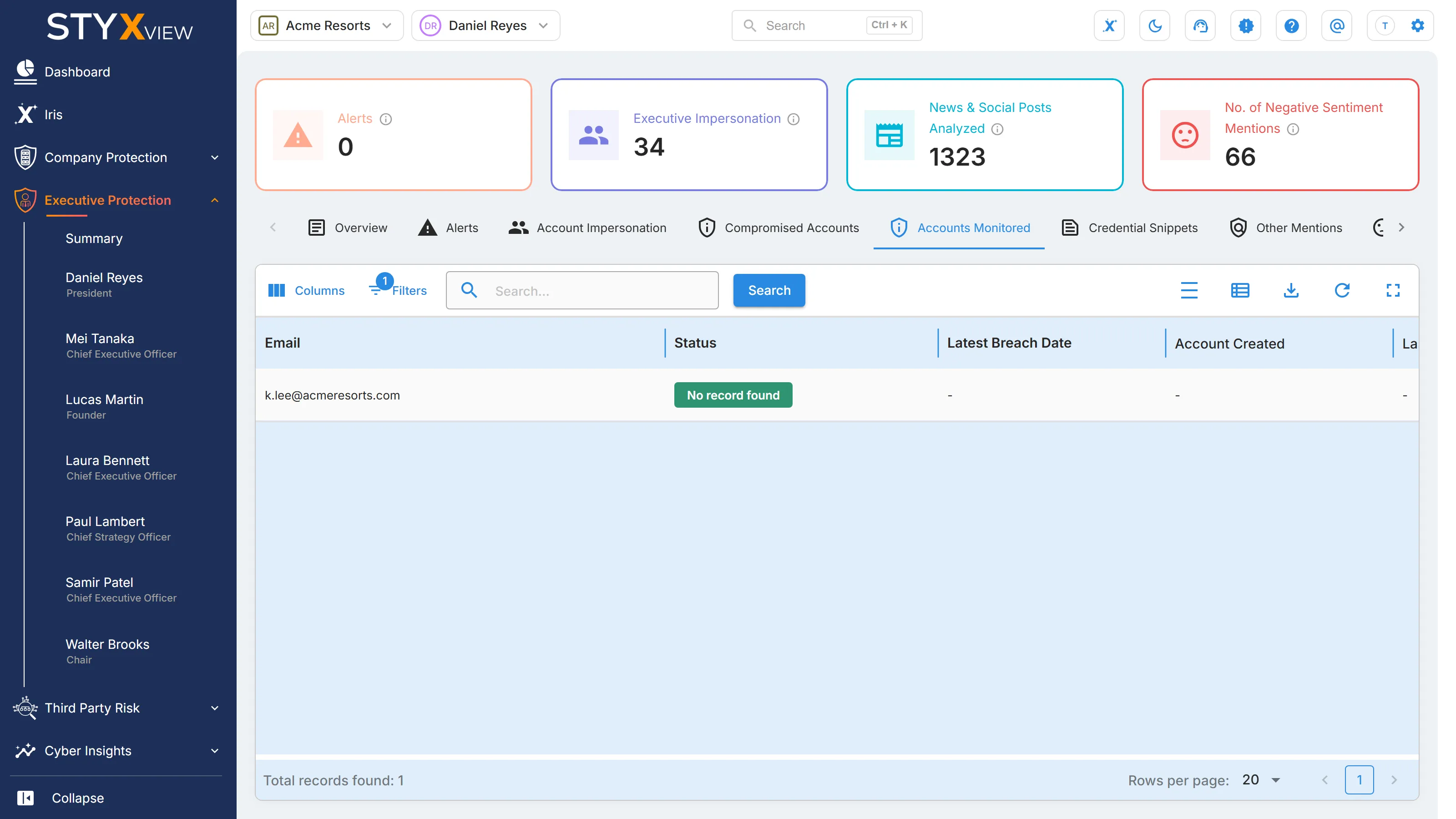Change rows per page dropdown
Viewport: 1456px width, 819px height.
pyautogui.click(x=1261, y=780)
